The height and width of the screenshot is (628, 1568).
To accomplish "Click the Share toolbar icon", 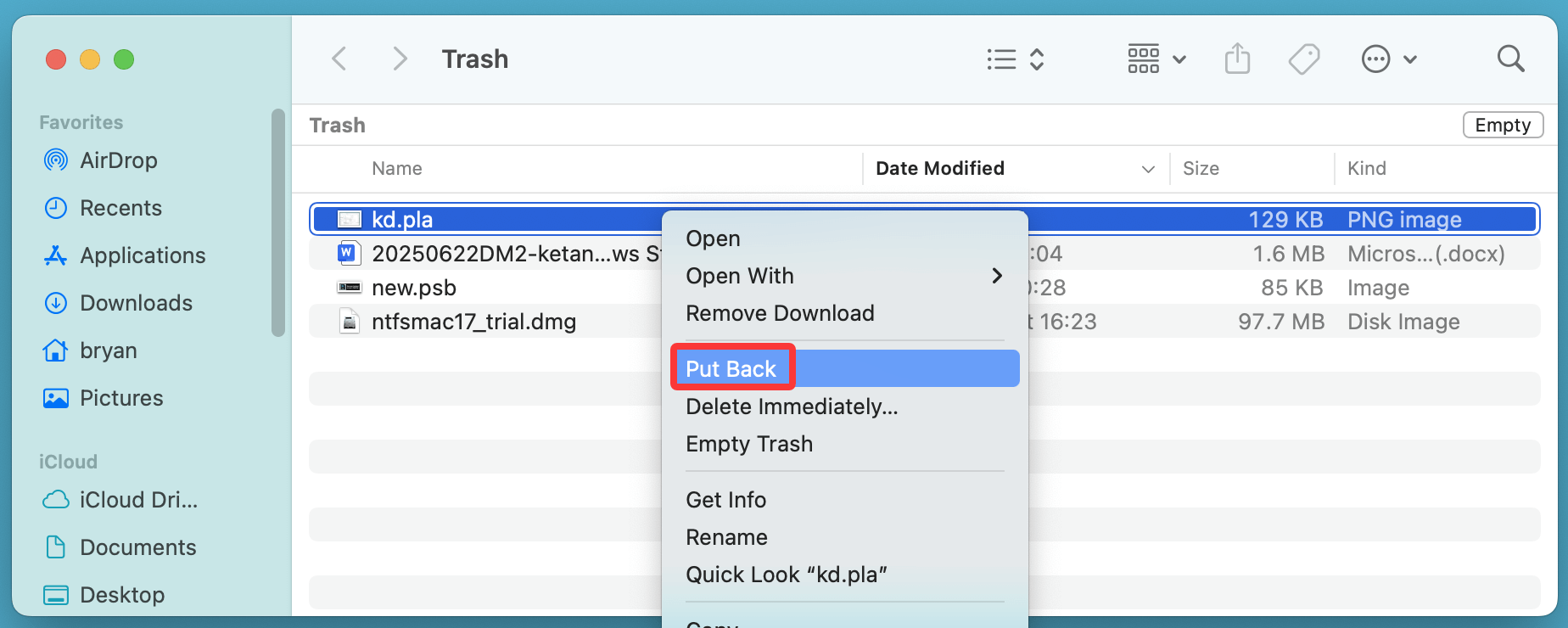I will (x=1238, y=59).
